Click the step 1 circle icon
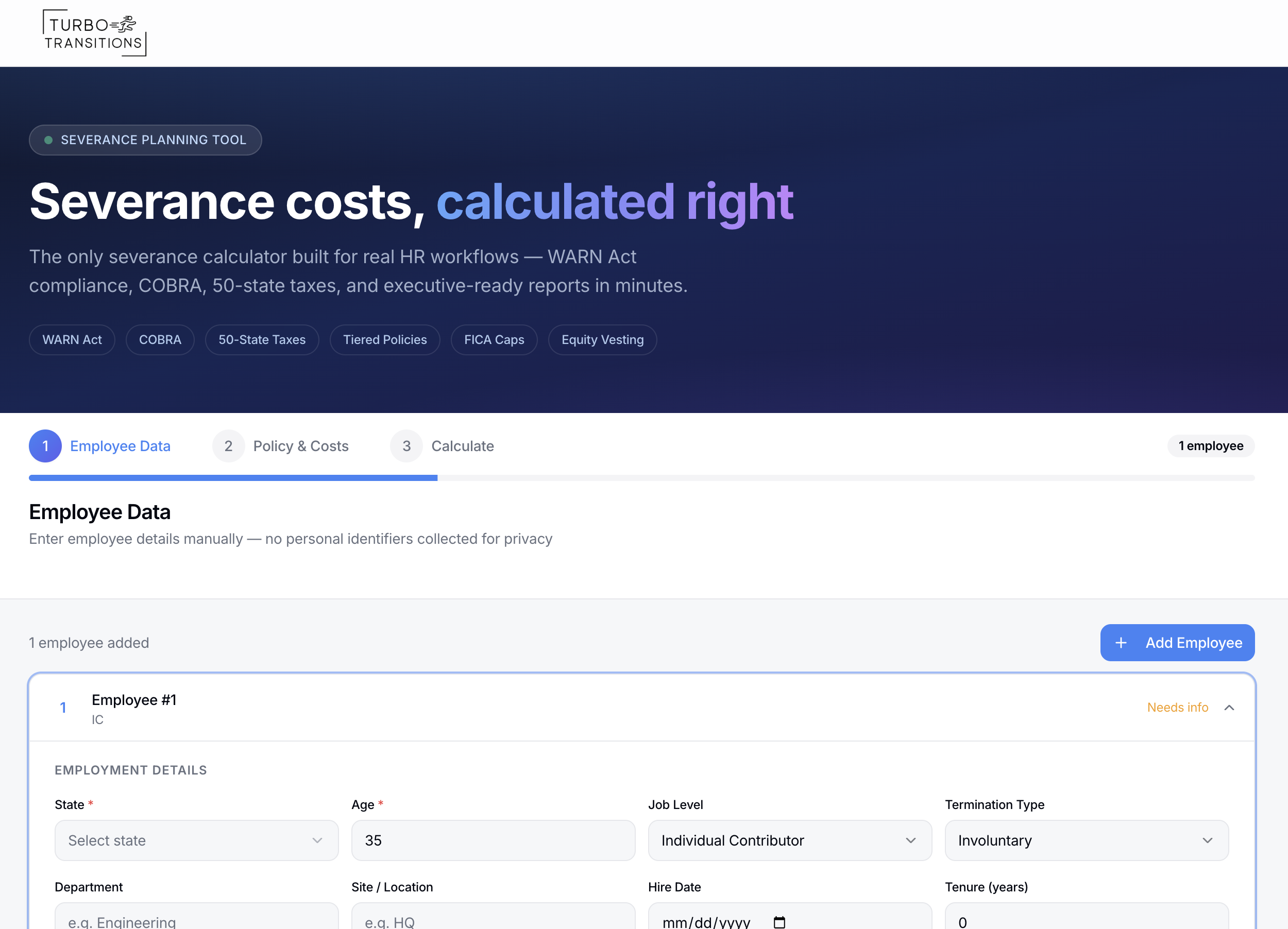 (x=45, y=446)
